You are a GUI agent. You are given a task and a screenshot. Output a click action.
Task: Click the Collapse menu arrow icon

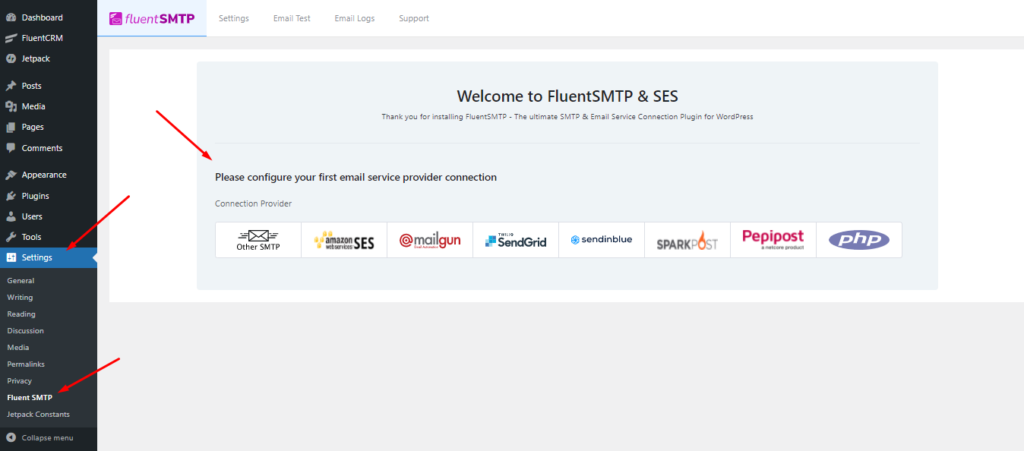(10, 438)
